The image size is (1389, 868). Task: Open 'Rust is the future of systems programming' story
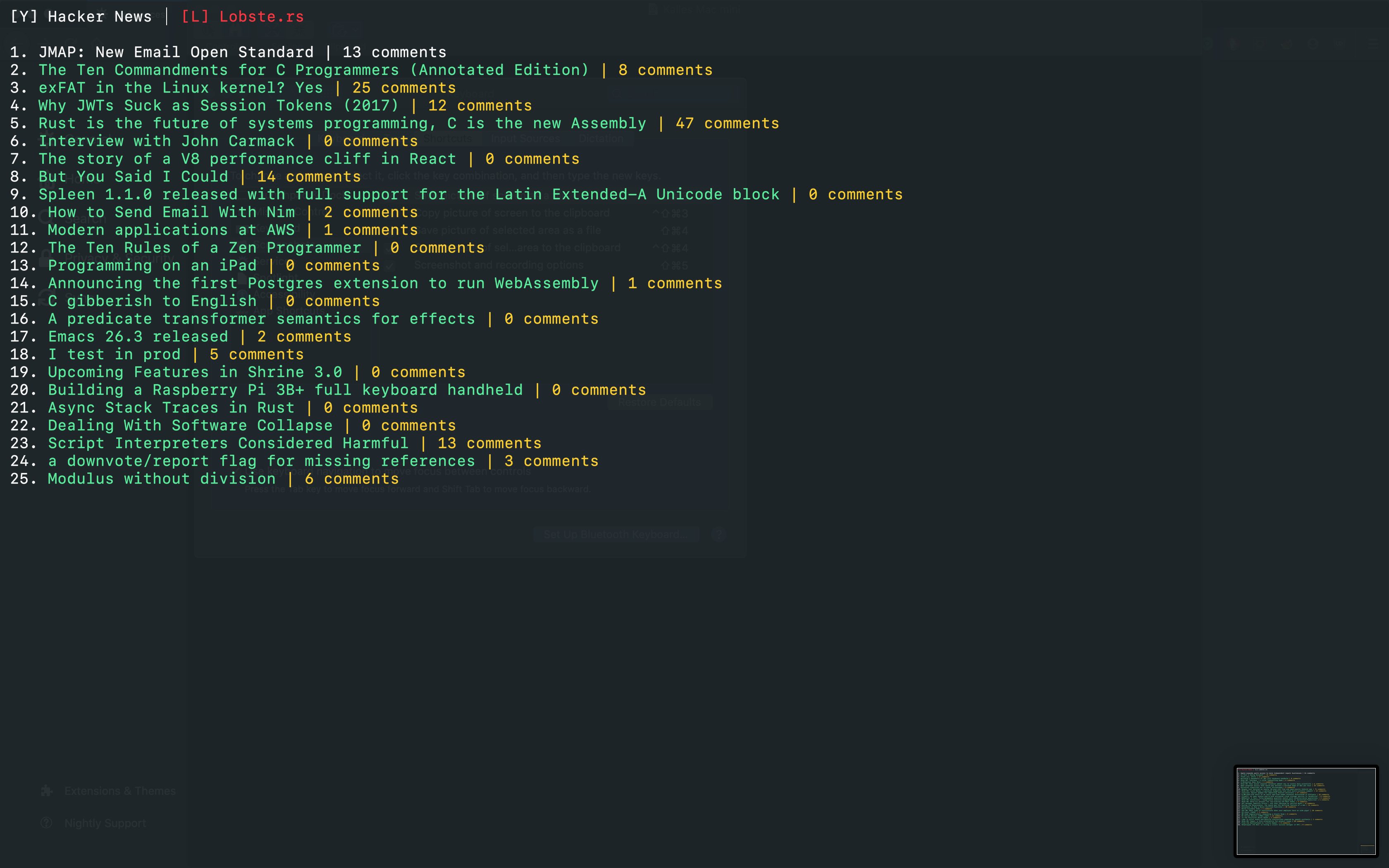pyautogui.click(x=342, y=124)
